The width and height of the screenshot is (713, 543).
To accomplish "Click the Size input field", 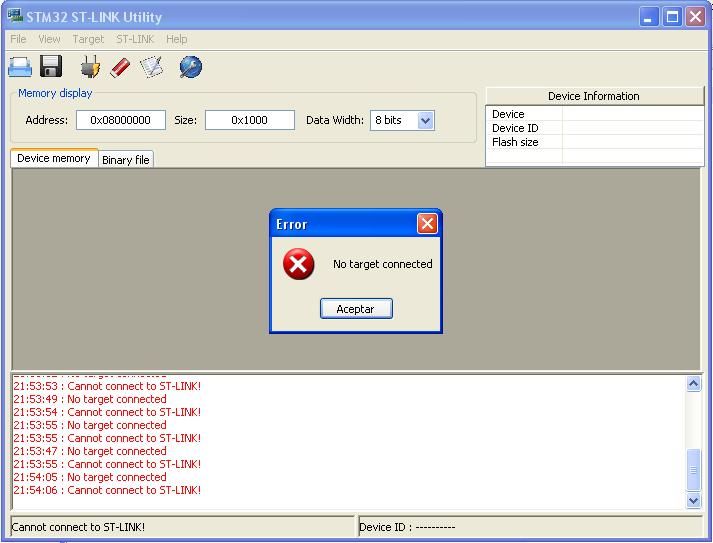I will (x=250, y=120).
